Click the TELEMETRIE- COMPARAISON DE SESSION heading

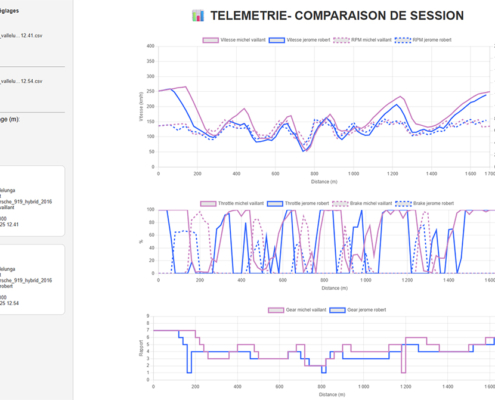pyautogui.click(x=337, y=16)
